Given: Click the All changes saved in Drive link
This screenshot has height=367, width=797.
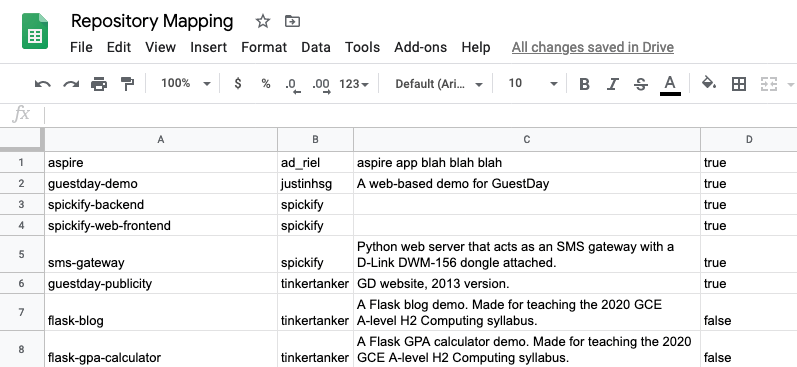Looking at the screenshot, I should 593,47.
